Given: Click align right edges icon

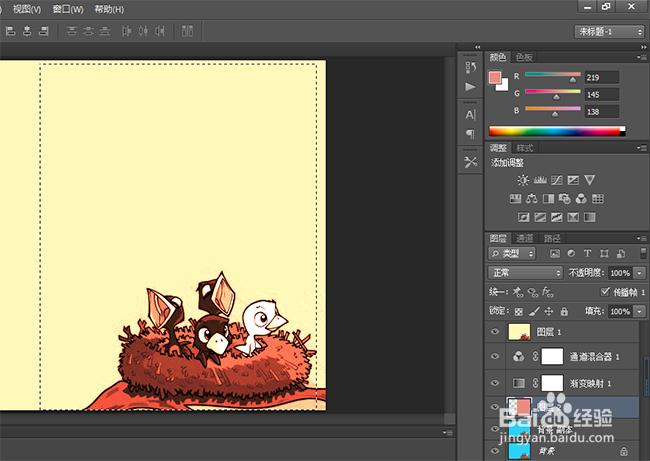Looking at the screenshot, I should tap(44, 31).
